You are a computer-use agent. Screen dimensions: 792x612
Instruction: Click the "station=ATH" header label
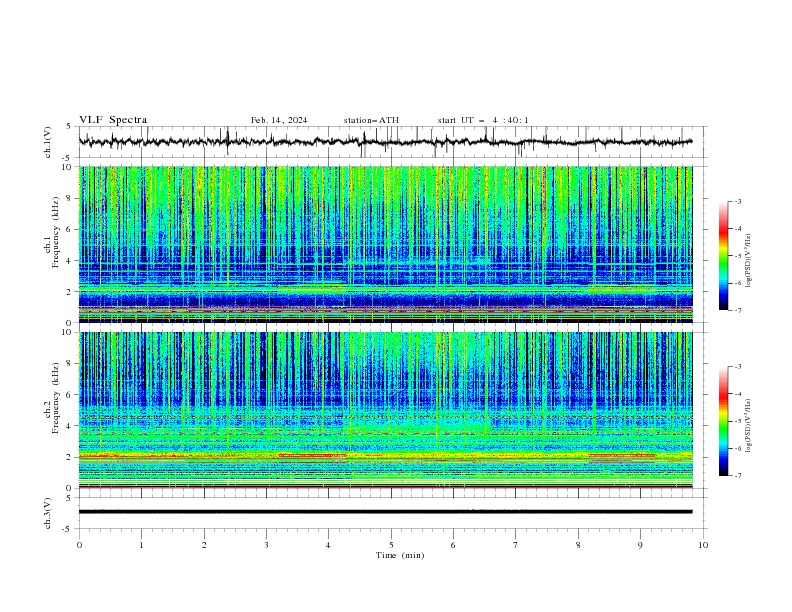pyautogui.click(x=371, y=120)
